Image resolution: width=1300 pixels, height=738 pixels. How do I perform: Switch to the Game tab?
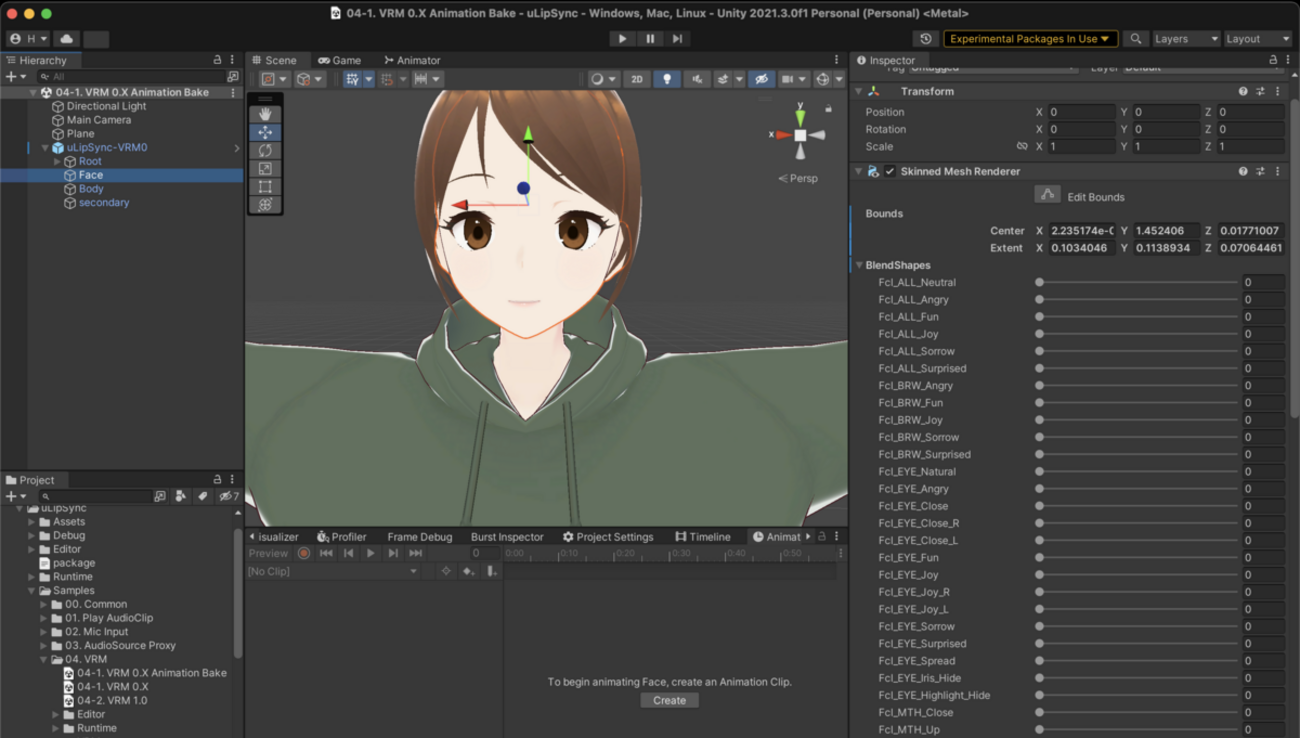[x=340, y=60]
